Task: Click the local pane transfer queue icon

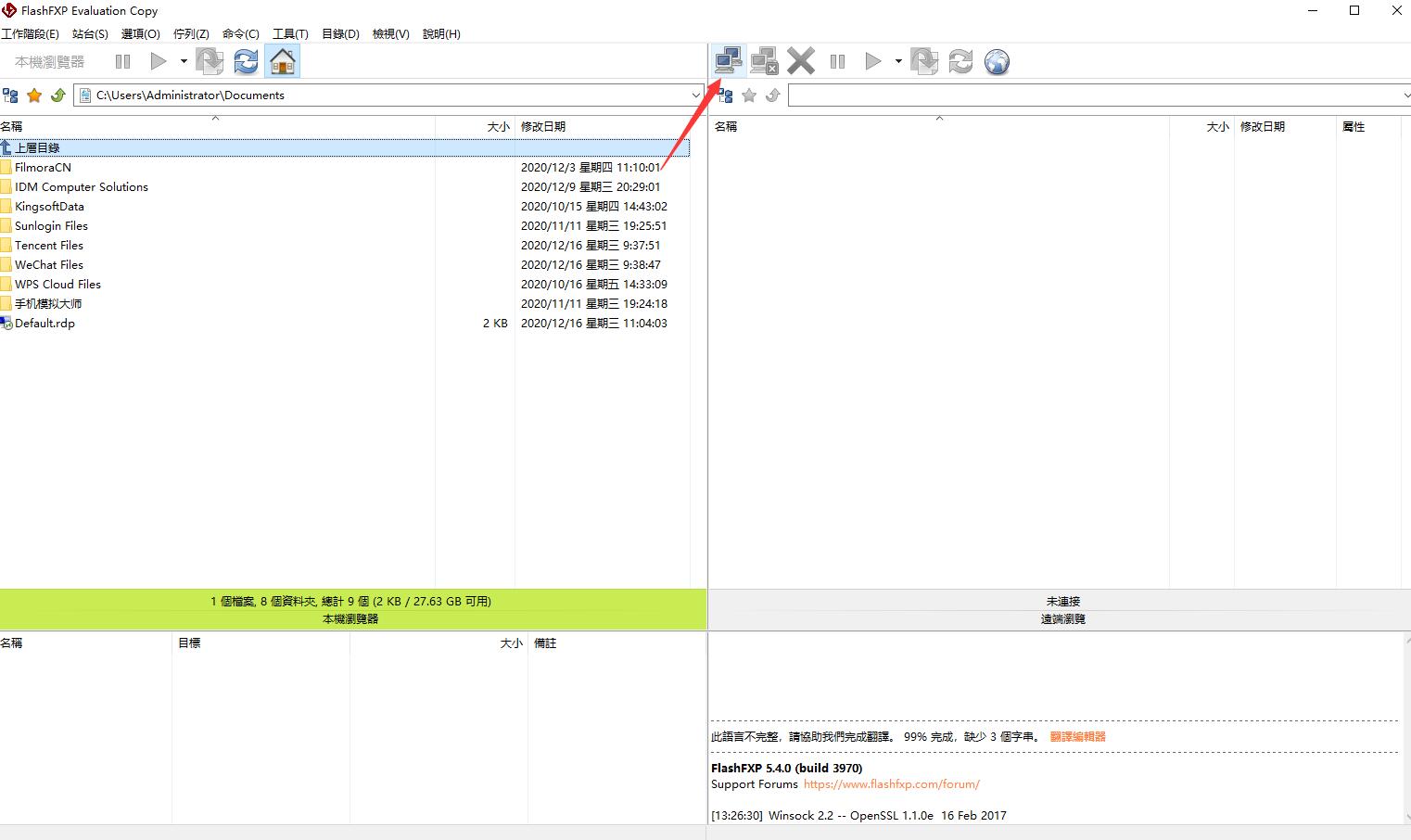Action: [x=210, y=61]
